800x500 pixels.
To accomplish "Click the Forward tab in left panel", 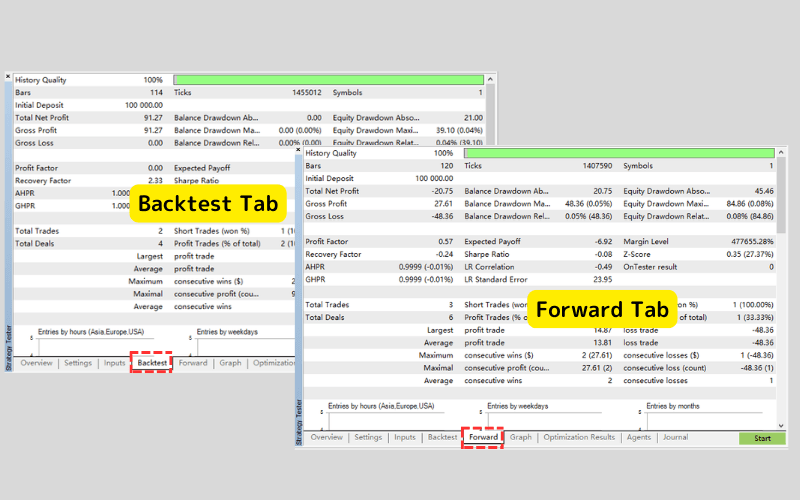I will [193, 363].
